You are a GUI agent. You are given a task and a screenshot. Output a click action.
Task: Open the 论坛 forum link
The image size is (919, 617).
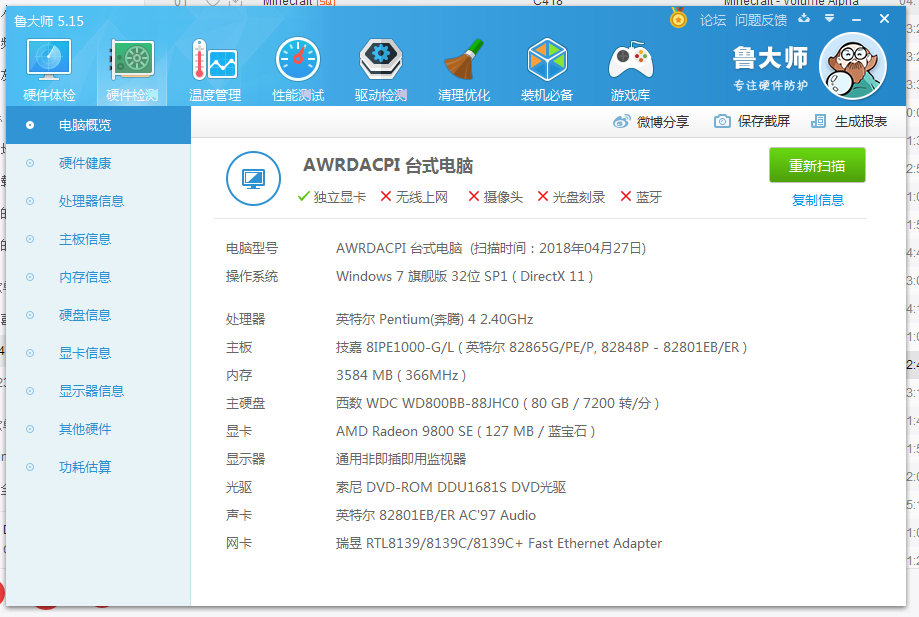[713, 21]
